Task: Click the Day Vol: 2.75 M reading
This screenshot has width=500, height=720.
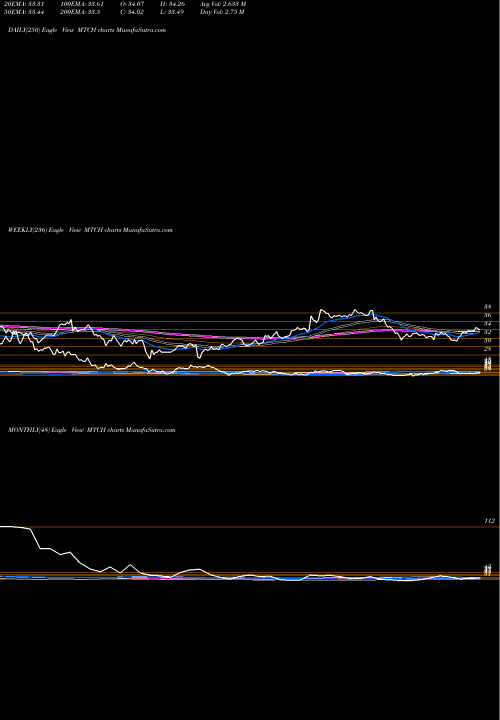Action: (x=222, y=12)
